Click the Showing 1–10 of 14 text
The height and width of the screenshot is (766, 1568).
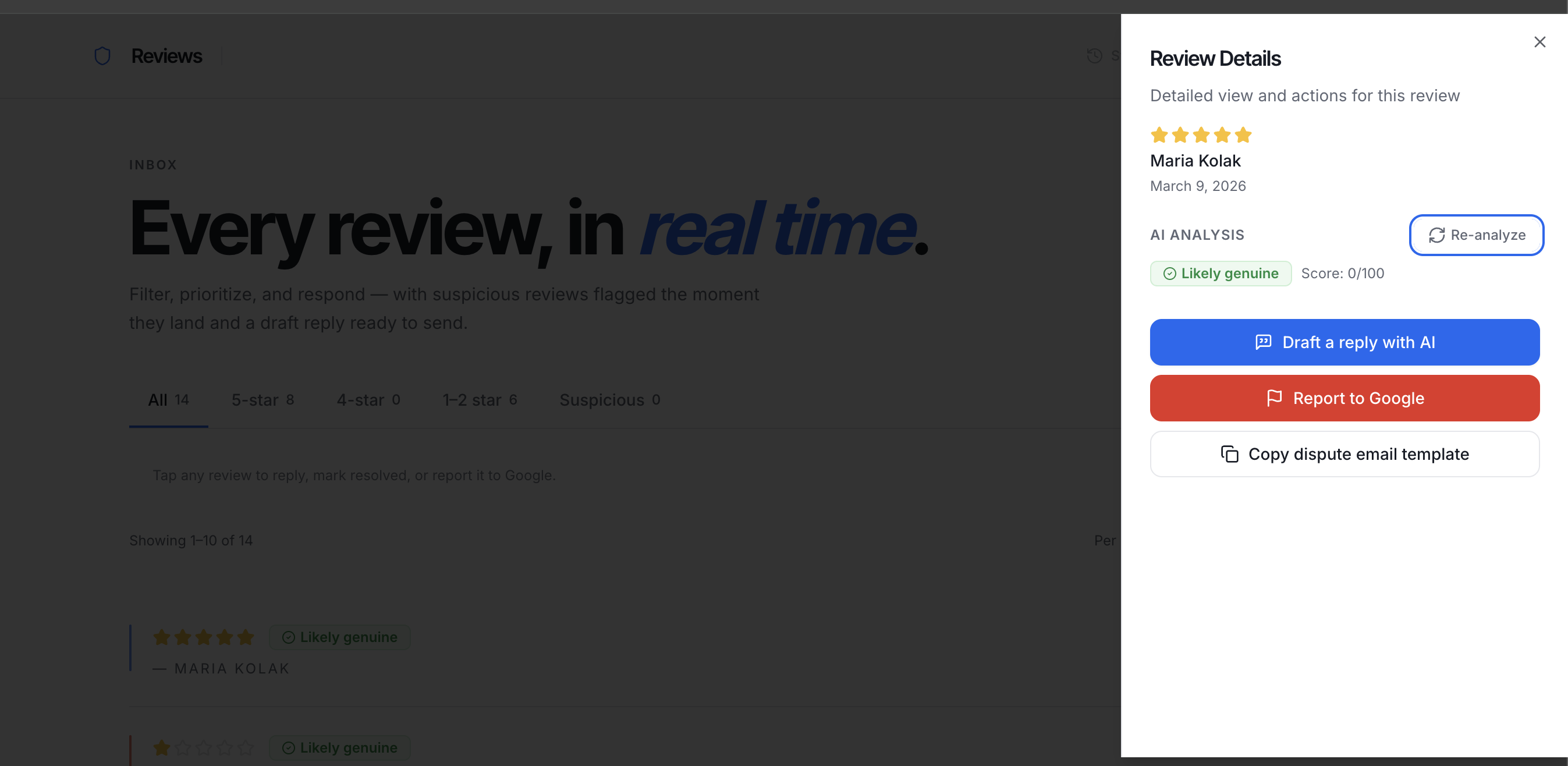point(190,541)
